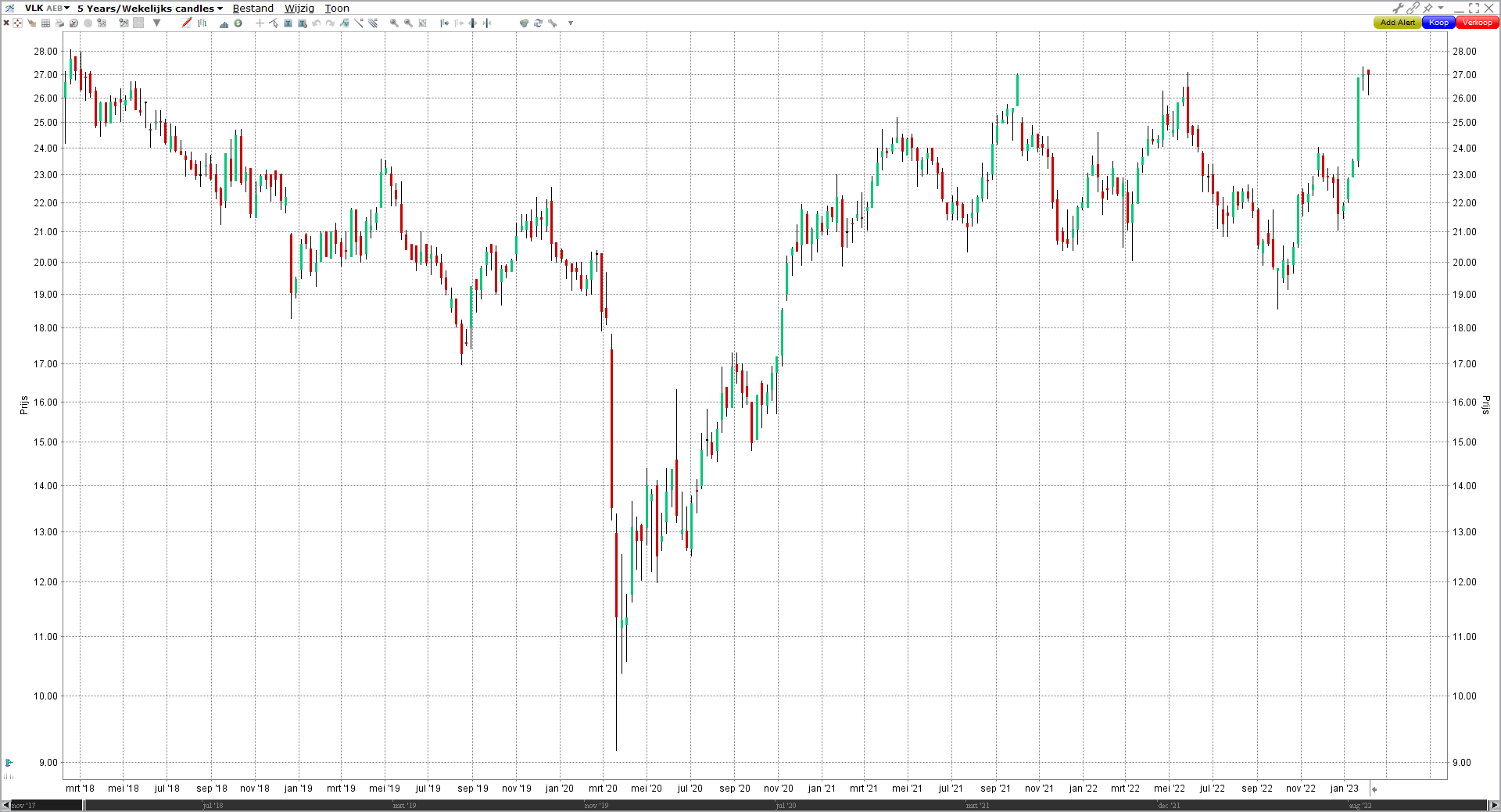Click the redo arrow icon
This screenshot has width=1501, height=812.
(x=330, y=23)
